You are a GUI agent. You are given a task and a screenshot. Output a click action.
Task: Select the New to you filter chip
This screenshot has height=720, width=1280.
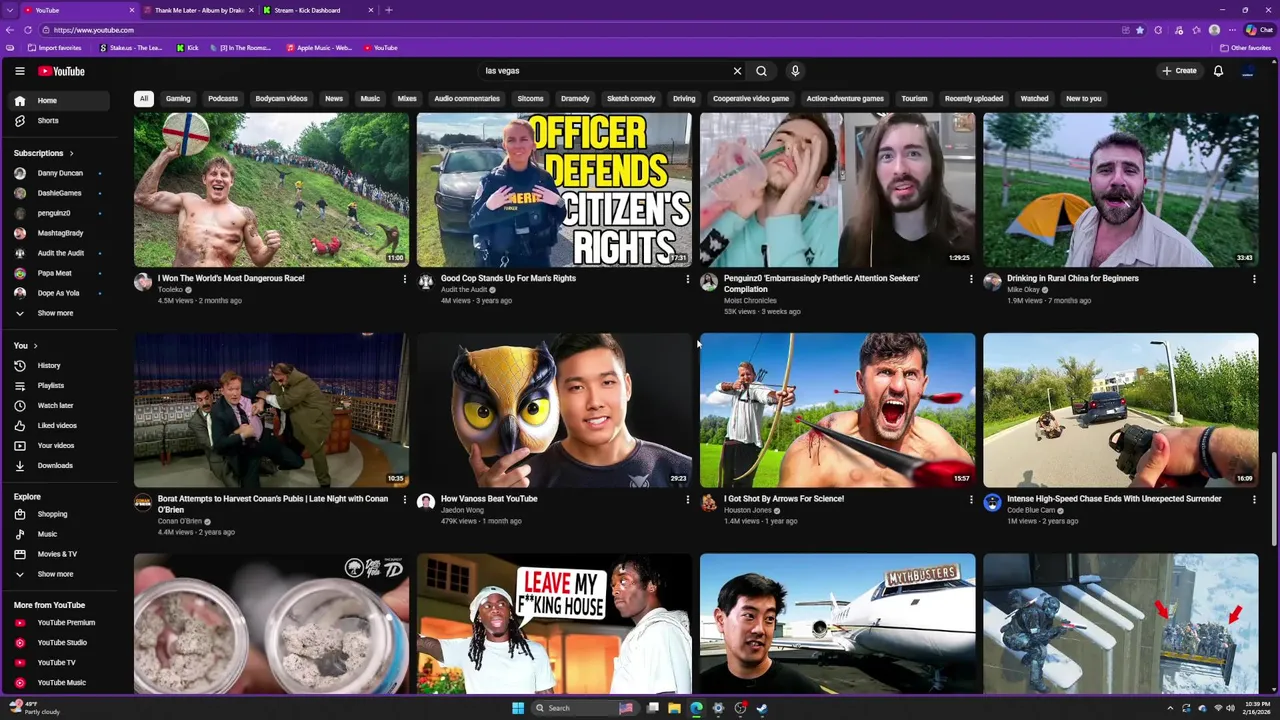pyautogui.click(x=1084, y=99)
